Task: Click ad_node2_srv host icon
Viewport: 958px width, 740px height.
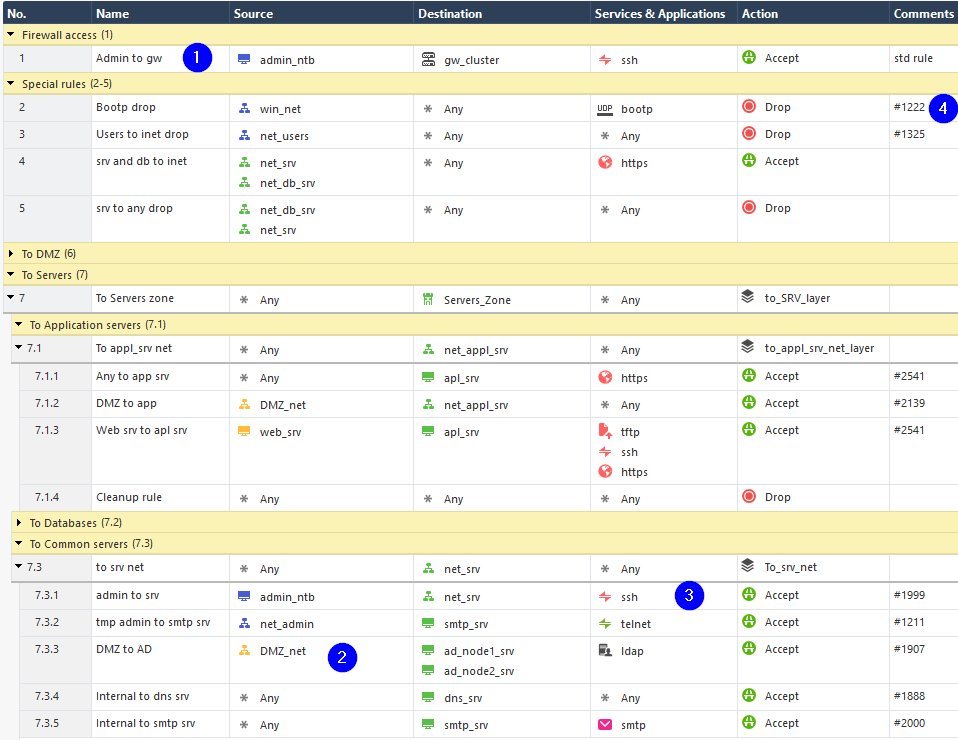Action: [x=428, y=670]
